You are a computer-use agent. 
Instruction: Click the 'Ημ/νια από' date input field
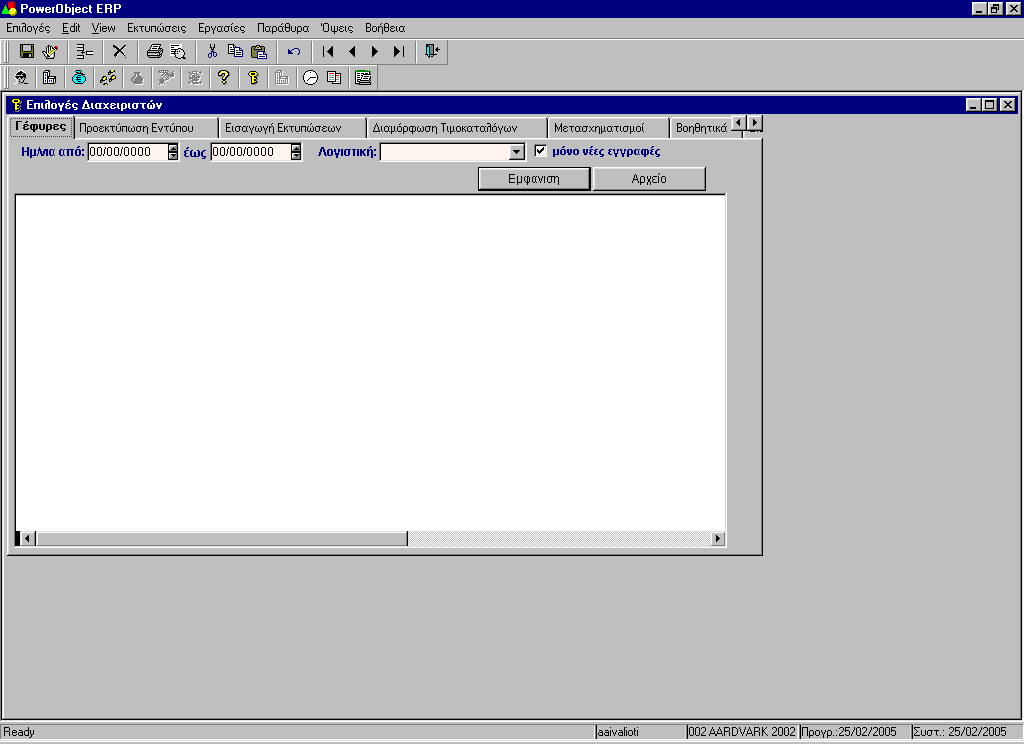click(126, 152)
